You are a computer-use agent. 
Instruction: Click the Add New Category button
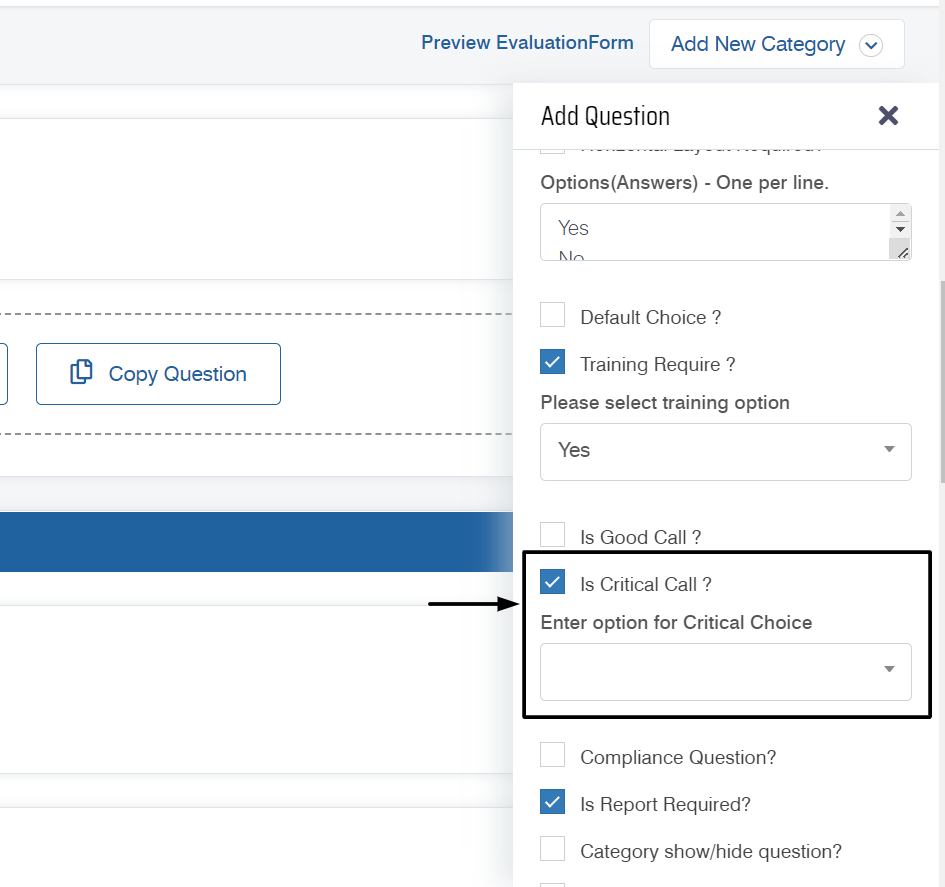point(776,44)
